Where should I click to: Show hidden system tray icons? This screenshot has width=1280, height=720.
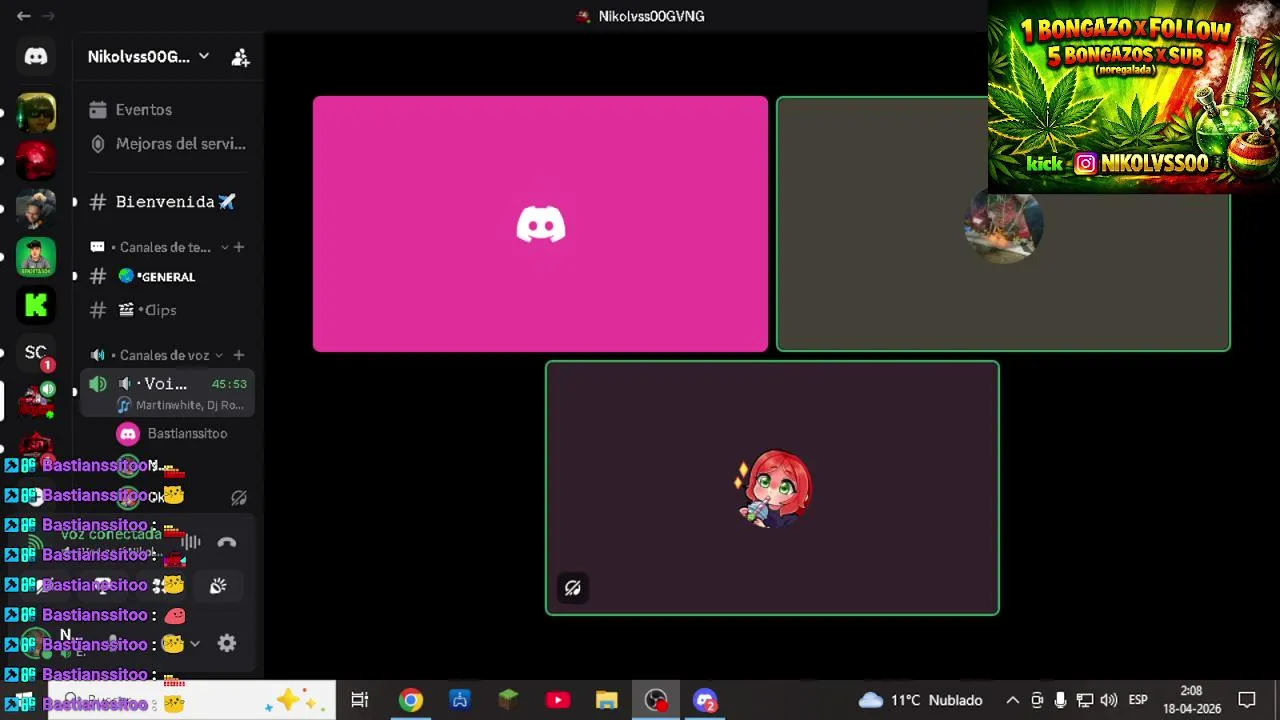1012,700
